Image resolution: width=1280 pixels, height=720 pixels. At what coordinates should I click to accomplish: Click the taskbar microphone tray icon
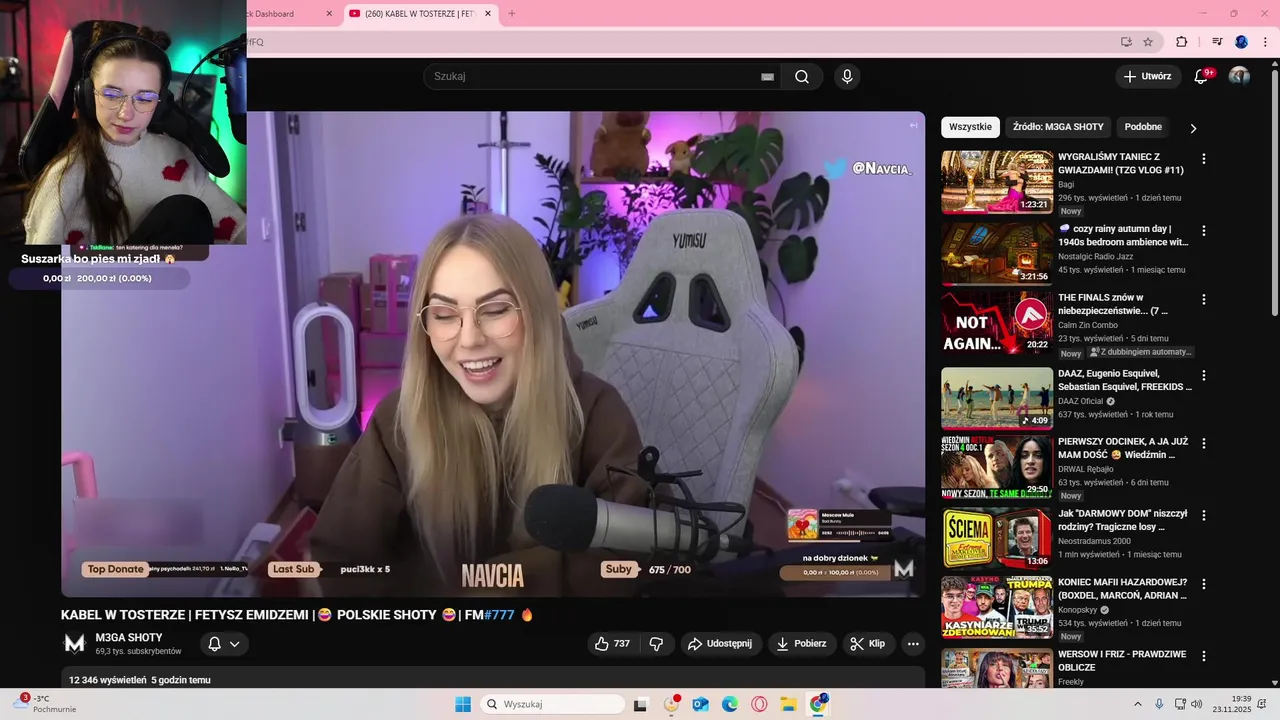coord(1159,704)
